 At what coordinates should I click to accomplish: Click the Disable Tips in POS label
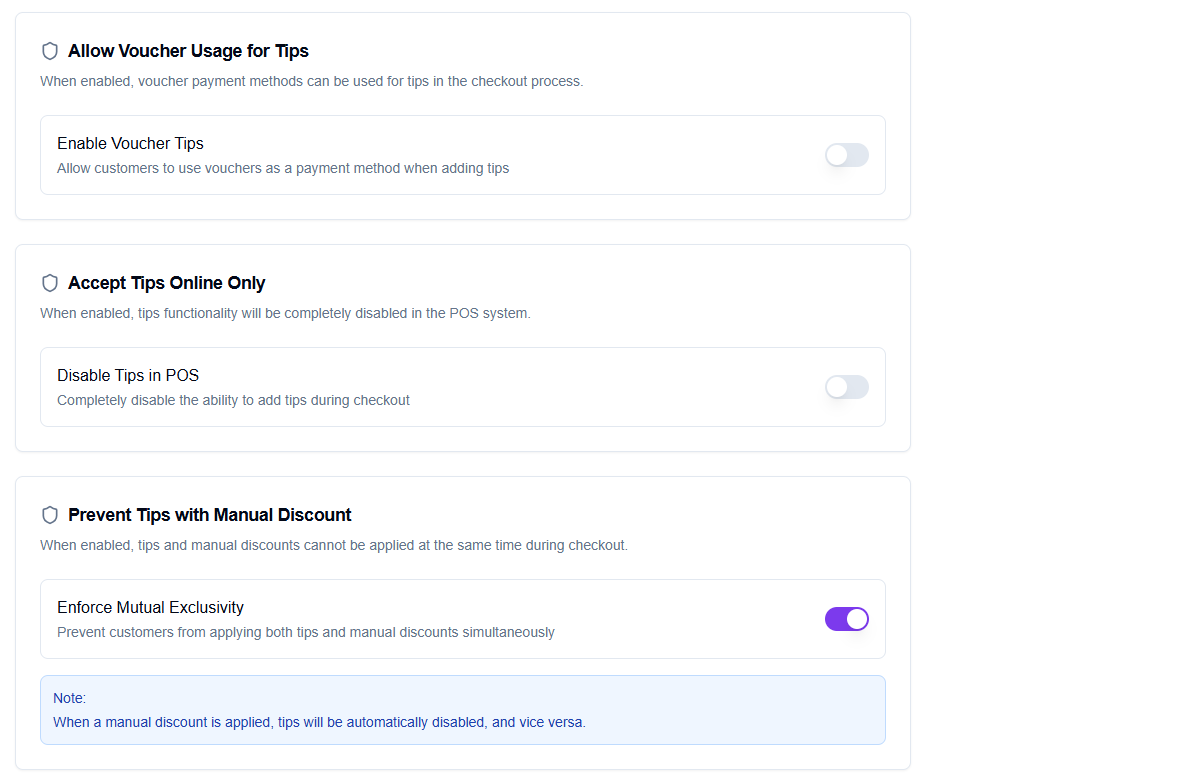[128, 375]
